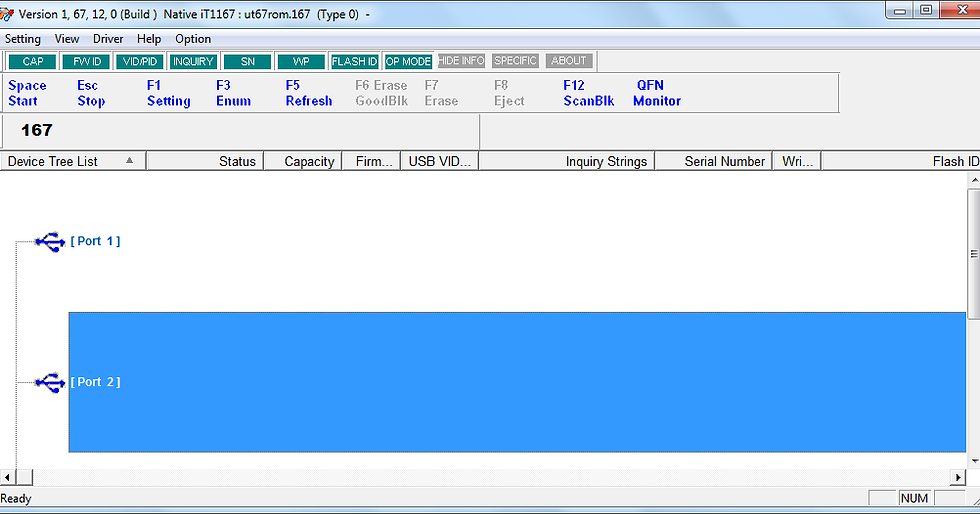Screen dimensions: 980x514
Task: Click the Wri... column header
Action: coord(797,161)
